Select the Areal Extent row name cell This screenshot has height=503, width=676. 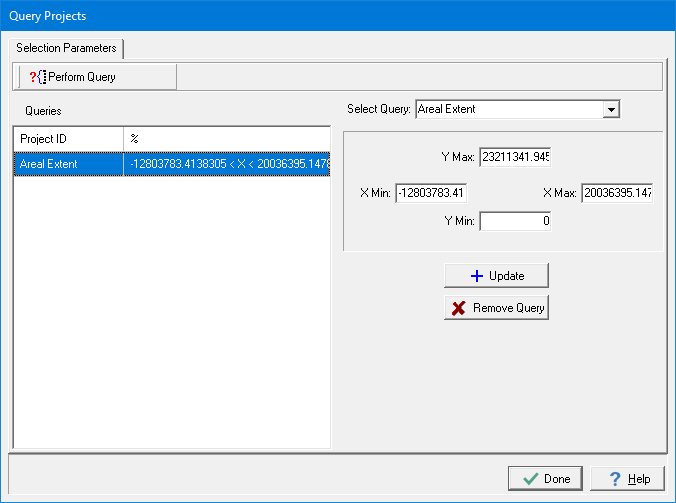68,163
